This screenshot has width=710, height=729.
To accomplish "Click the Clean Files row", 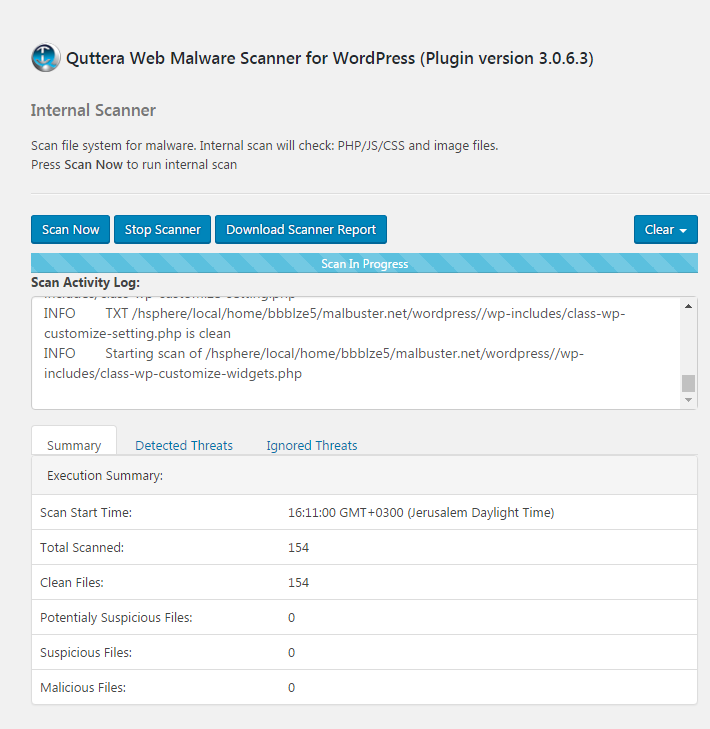I will pyautogui.click(x=364, y=583).
